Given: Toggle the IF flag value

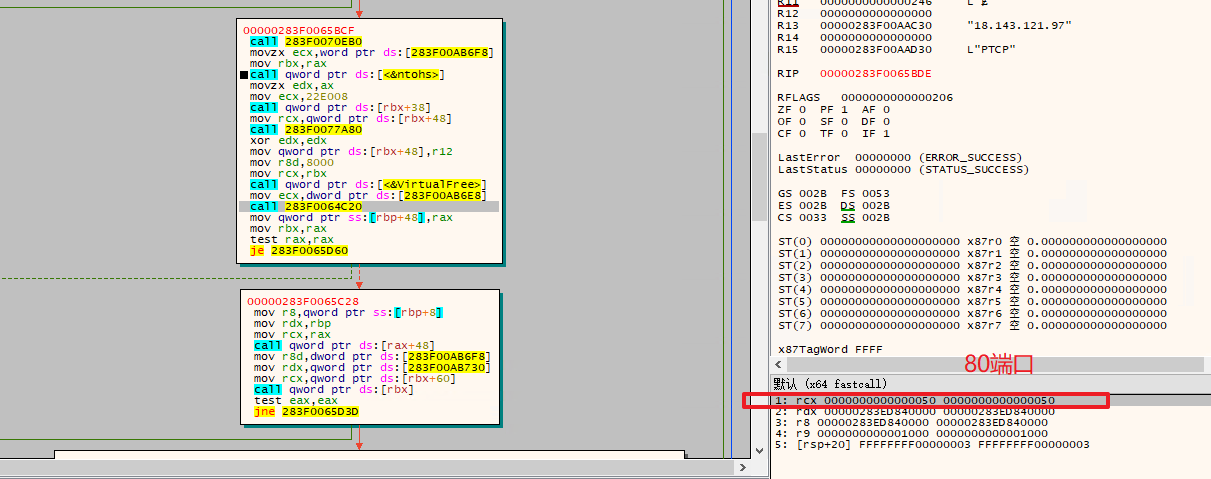Looking at the screenshot, I should click(885, 134).
